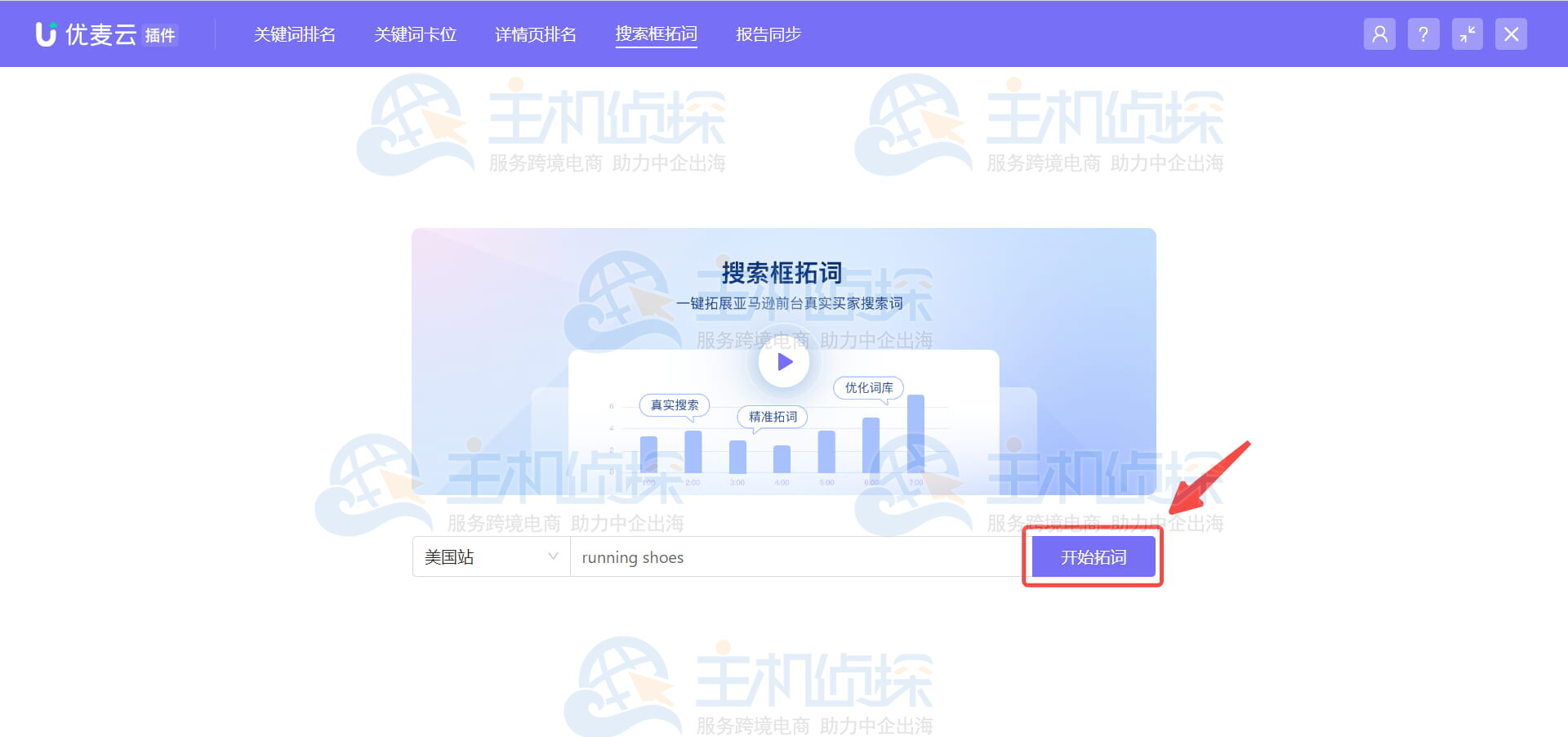
Task: Click the 优化词库 tag in the illustration
Action: tap(868, 388)
